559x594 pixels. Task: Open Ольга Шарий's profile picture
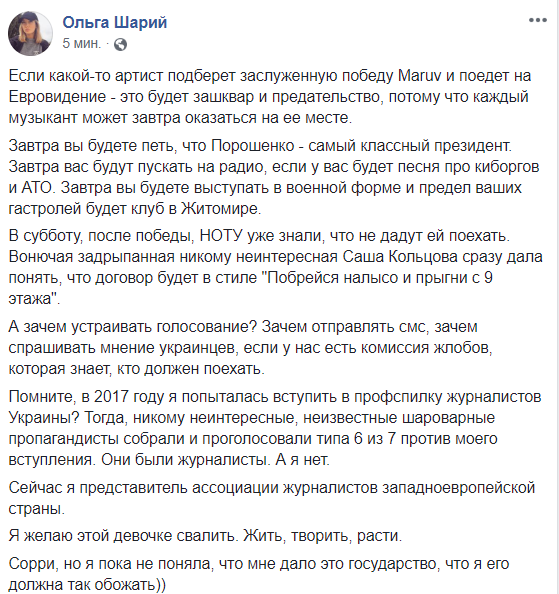click(x=30, y=33)
